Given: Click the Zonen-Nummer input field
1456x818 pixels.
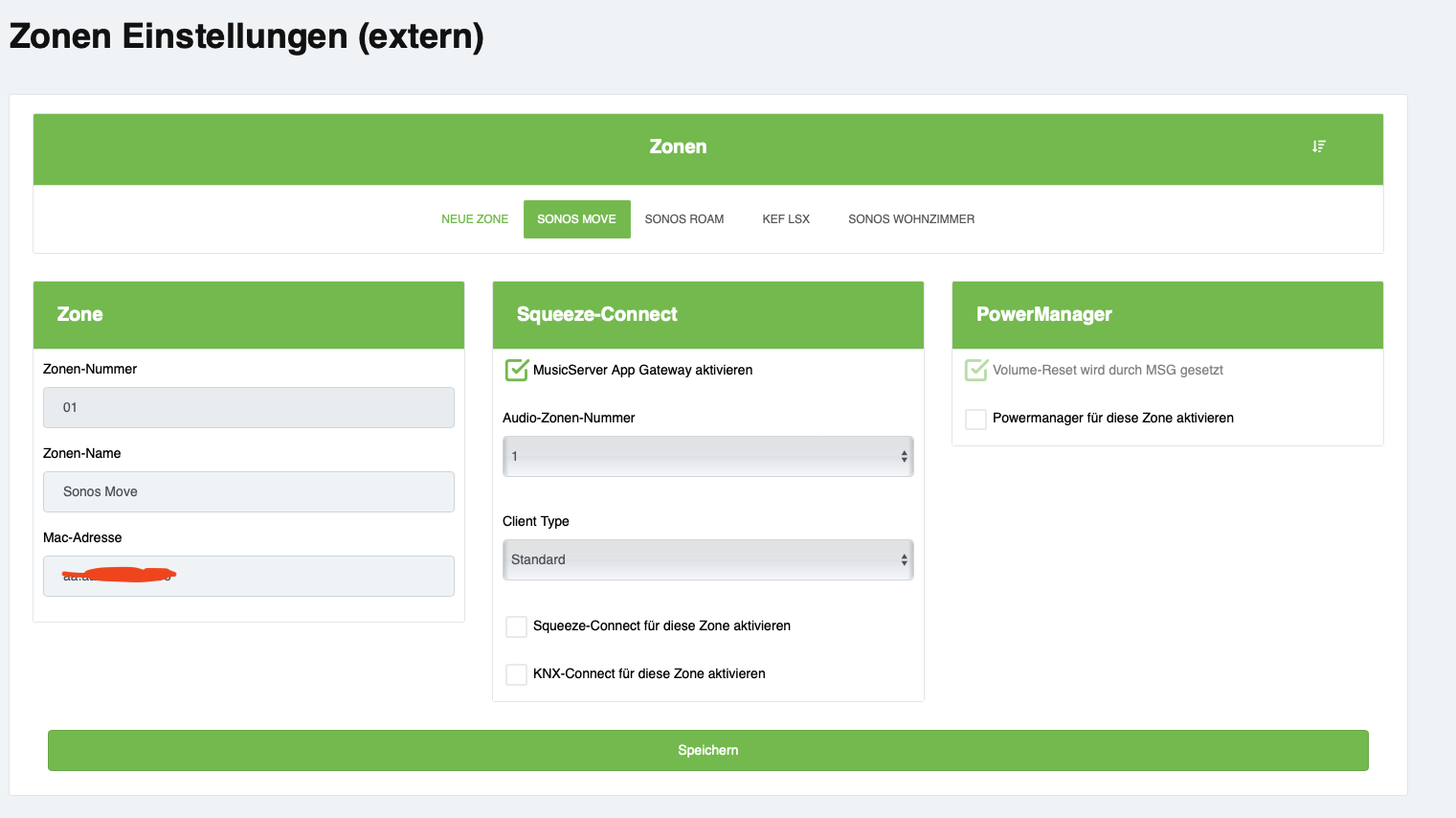Looking at the screenshot, I should point(249,408).
